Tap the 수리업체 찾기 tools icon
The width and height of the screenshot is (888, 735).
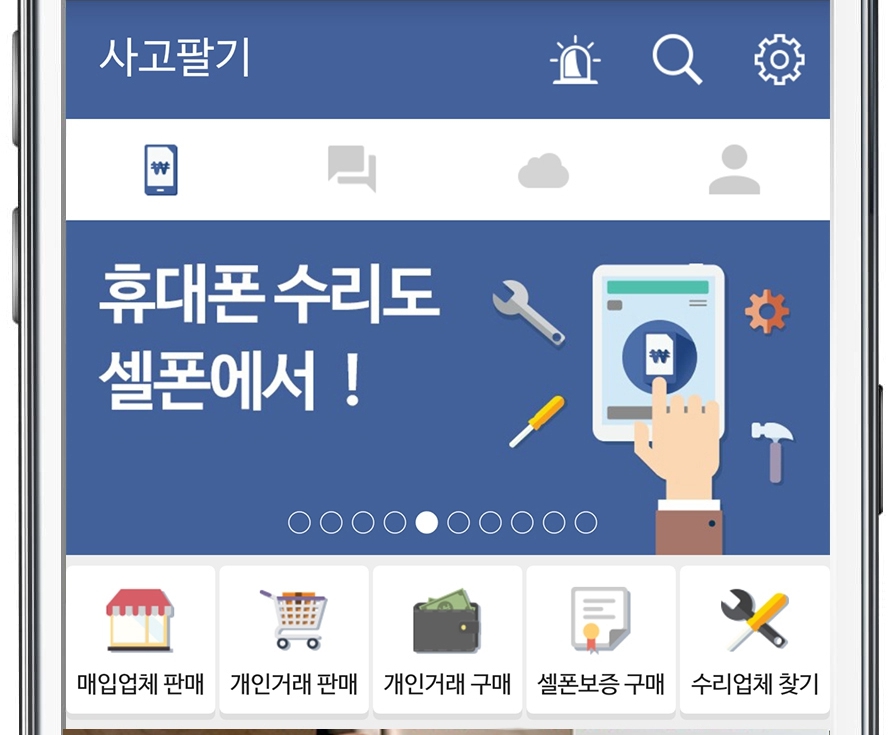click(754, 620)
